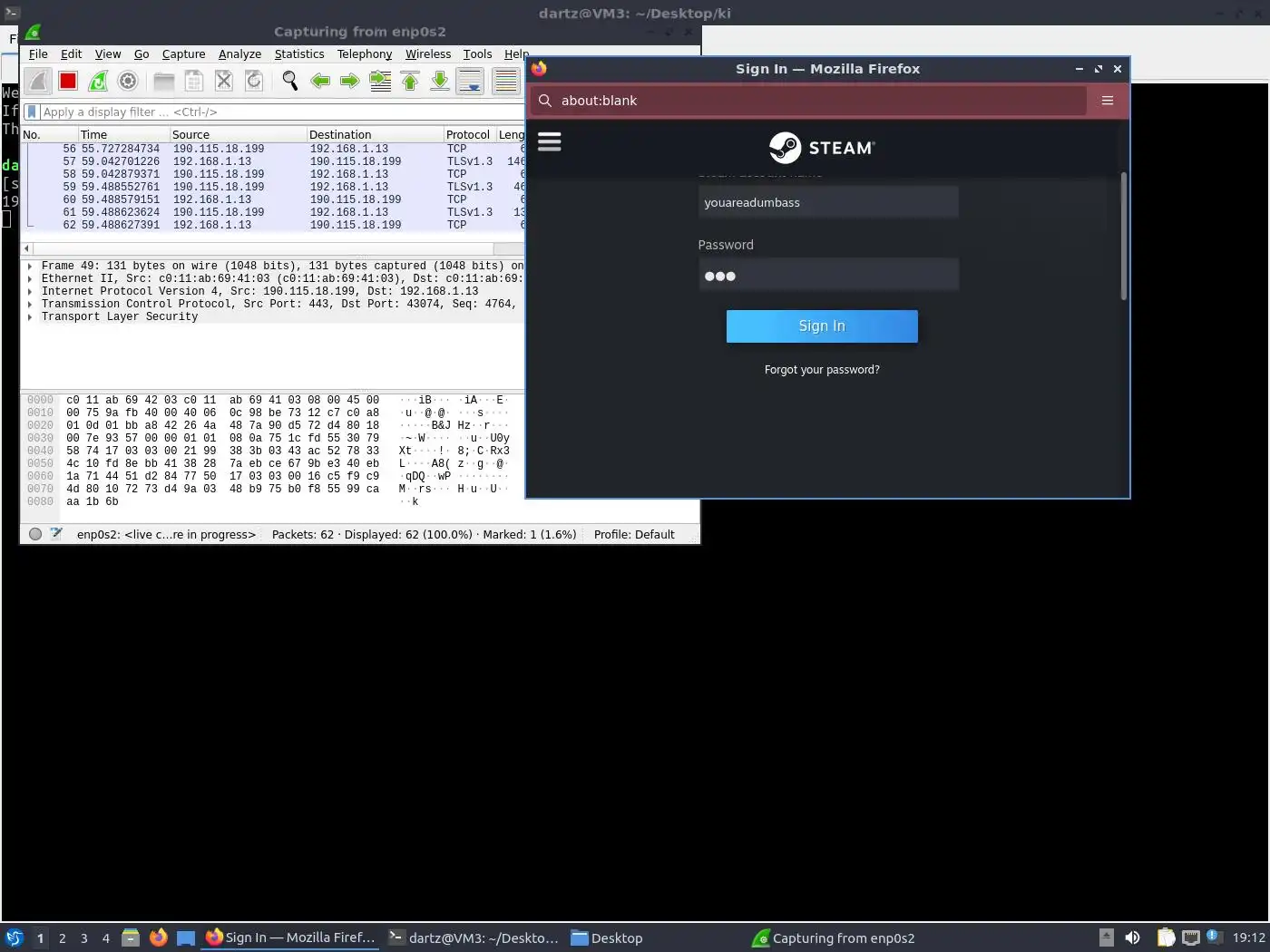
Task: Go forward to next packet arrow
Action: (x=350, y=82)
